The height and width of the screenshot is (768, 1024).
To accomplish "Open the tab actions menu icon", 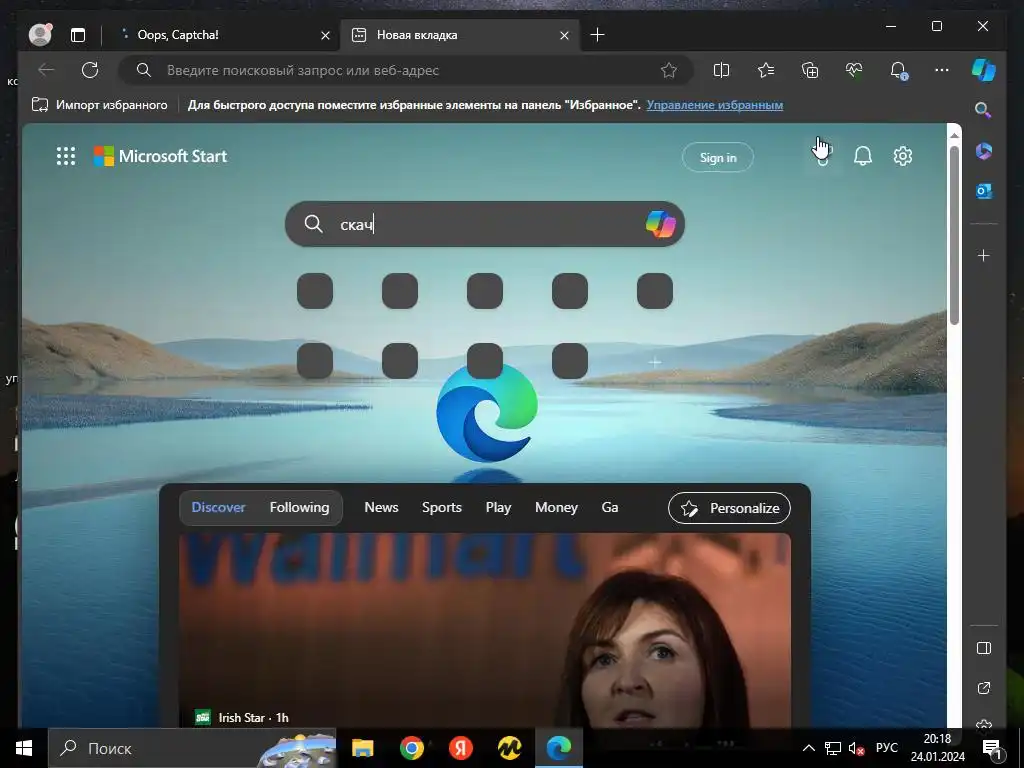I will pyautogui.click(x=78, y=35).
